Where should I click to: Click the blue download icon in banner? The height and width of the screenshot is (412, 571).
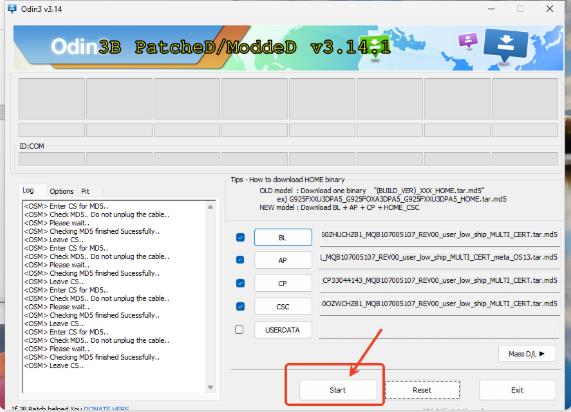(505, 45)
